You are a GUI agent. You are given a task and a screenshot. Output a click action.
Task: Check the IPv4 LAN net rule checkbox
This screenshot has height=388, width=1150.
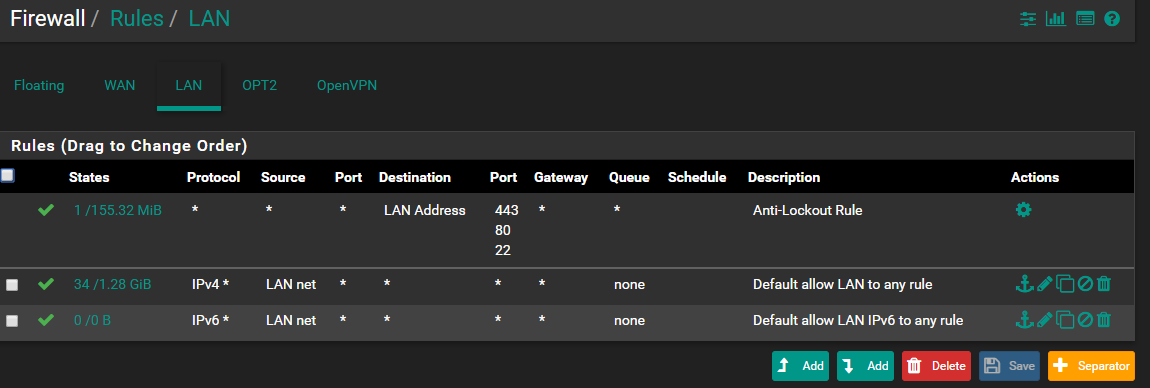12,285
